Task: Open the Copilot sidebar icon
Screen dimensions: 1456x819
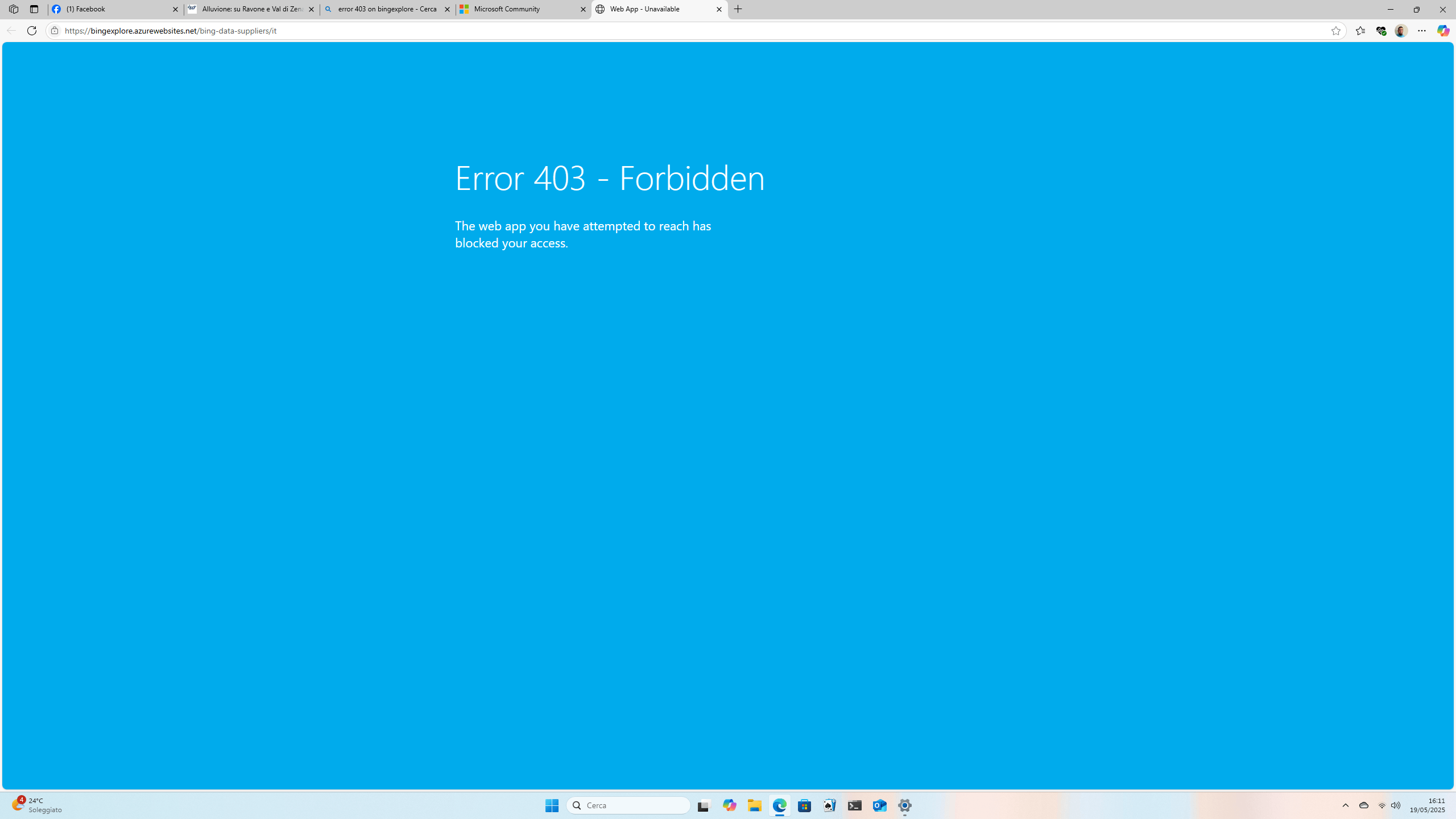Action: 1442,31
